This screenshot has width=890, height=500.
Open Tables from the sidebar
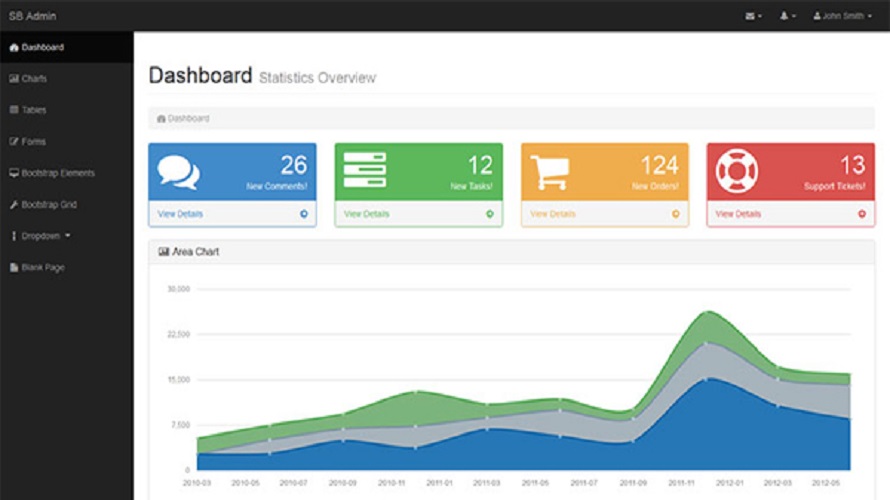pos(66,110)
